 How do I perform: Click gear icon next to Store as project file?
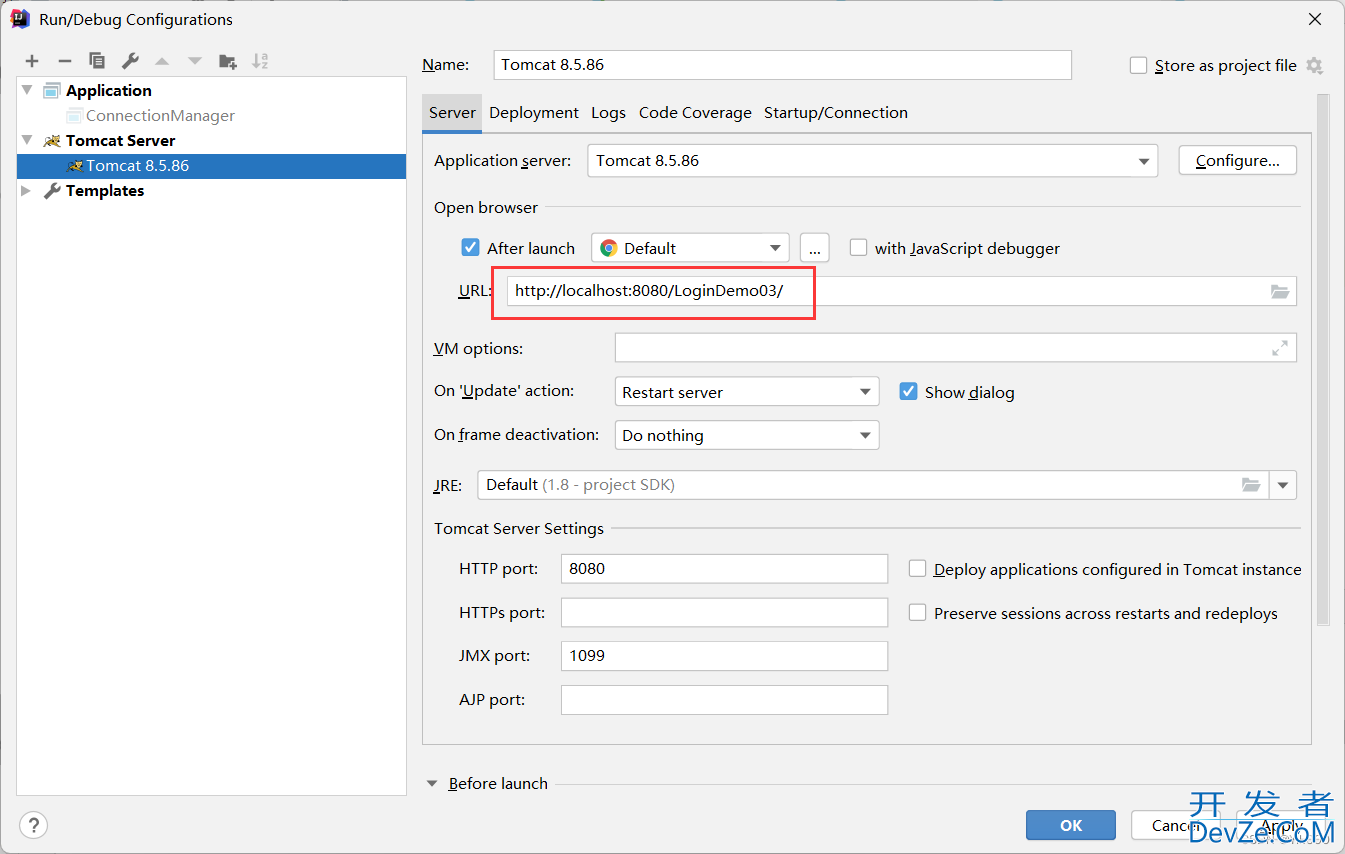1314,66
